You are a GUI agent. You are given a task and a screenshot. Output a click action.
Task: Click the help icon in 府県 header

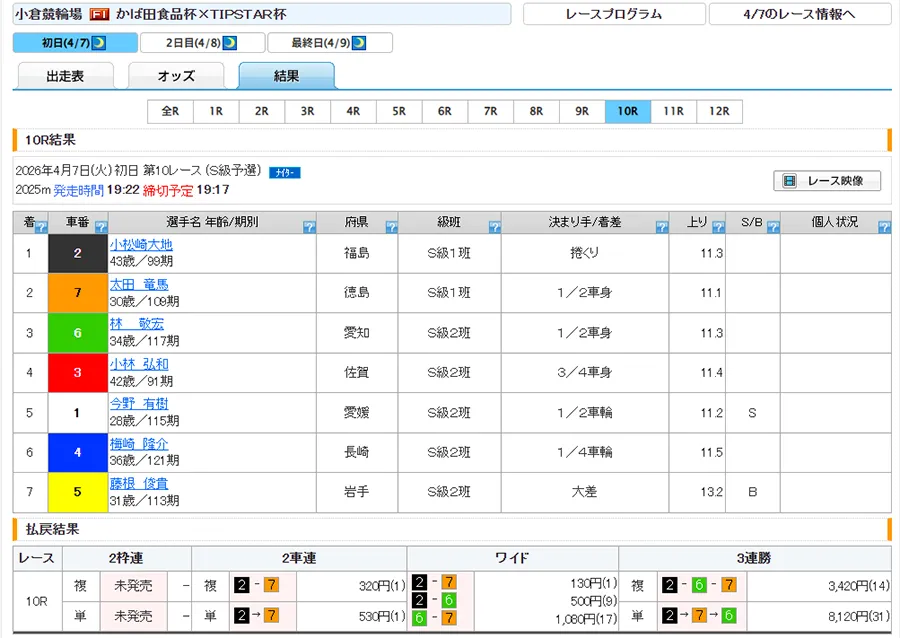click(391, 228)
